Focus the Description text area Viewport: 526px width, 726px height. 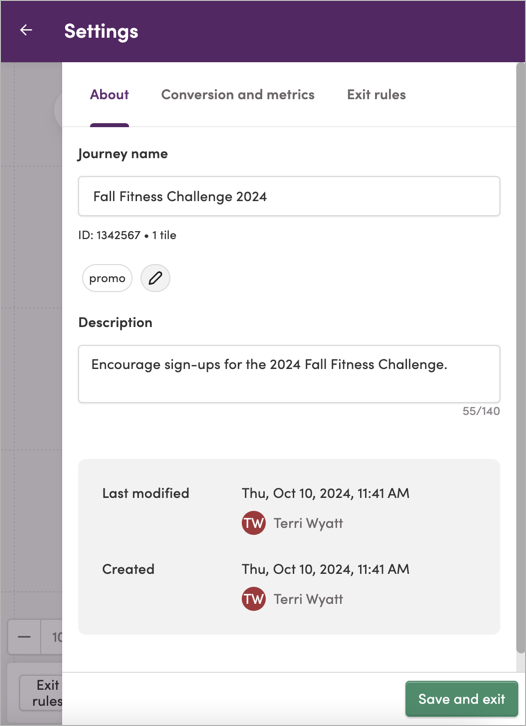point(289,374)
